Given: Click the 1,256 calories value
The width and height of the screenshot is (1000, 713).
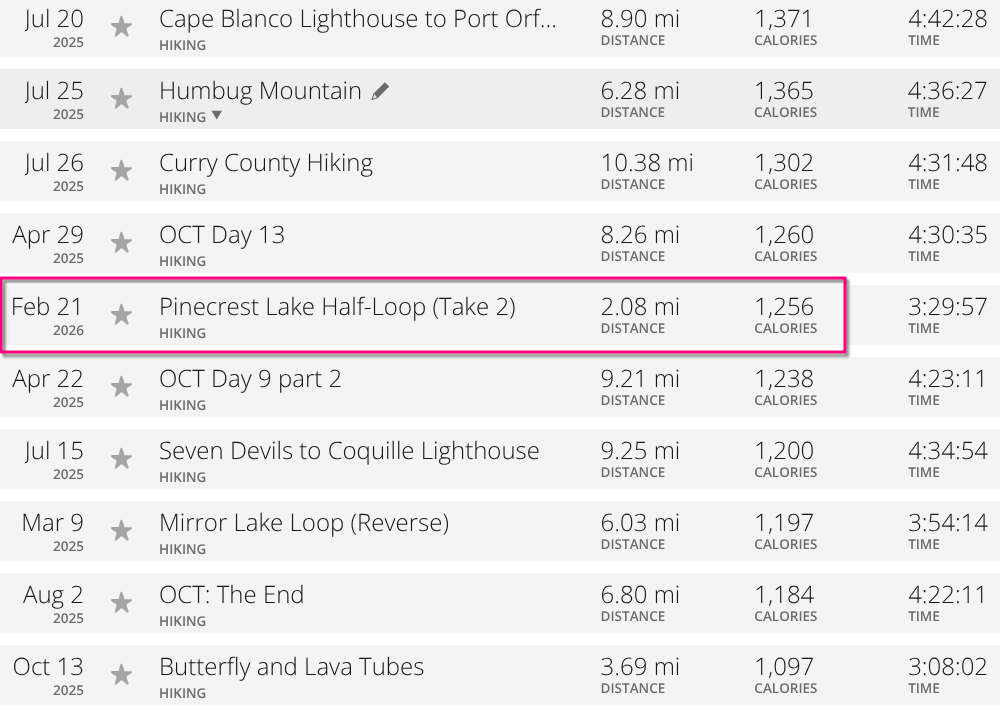Looking at the screenshot, I should pos(784,307).
